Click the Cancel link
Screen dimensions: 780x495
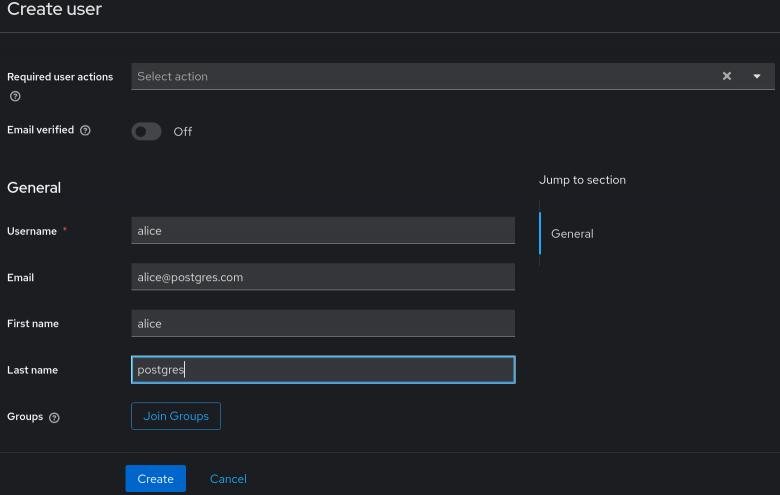[228, 479]
